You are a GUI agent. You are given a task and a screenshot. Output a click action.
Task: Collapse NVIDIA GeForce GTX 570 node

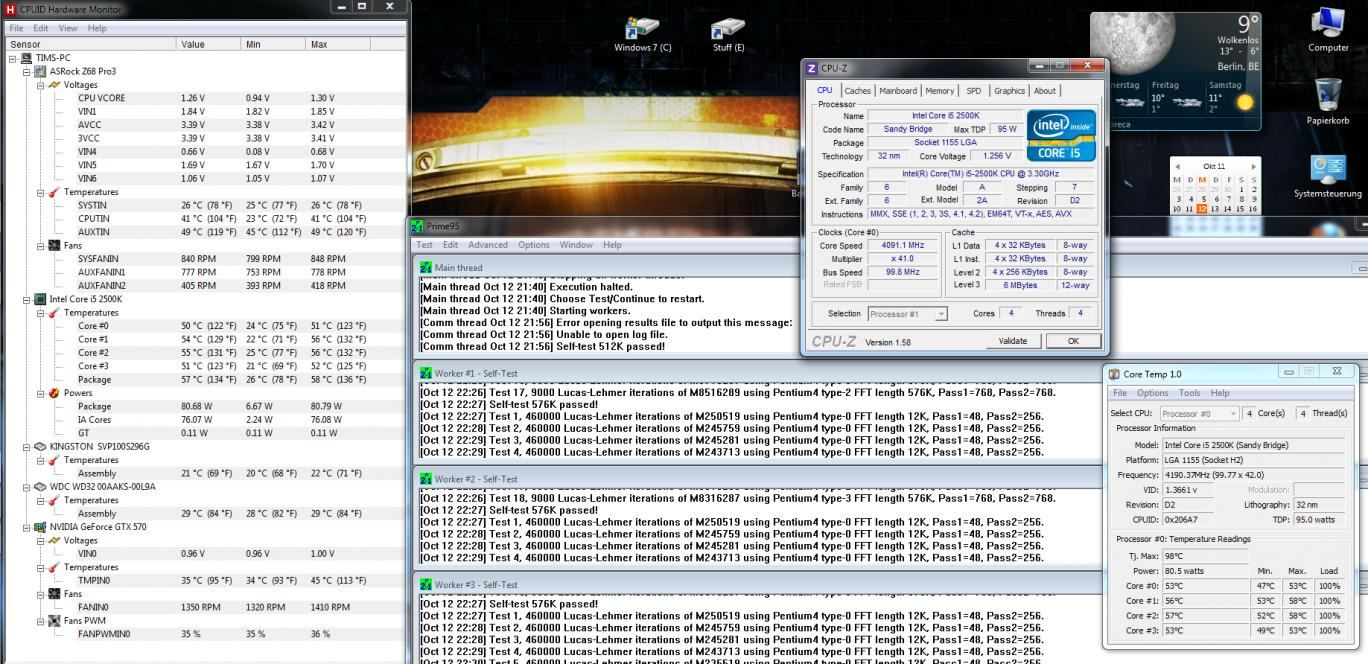click(x=28, y=526)
